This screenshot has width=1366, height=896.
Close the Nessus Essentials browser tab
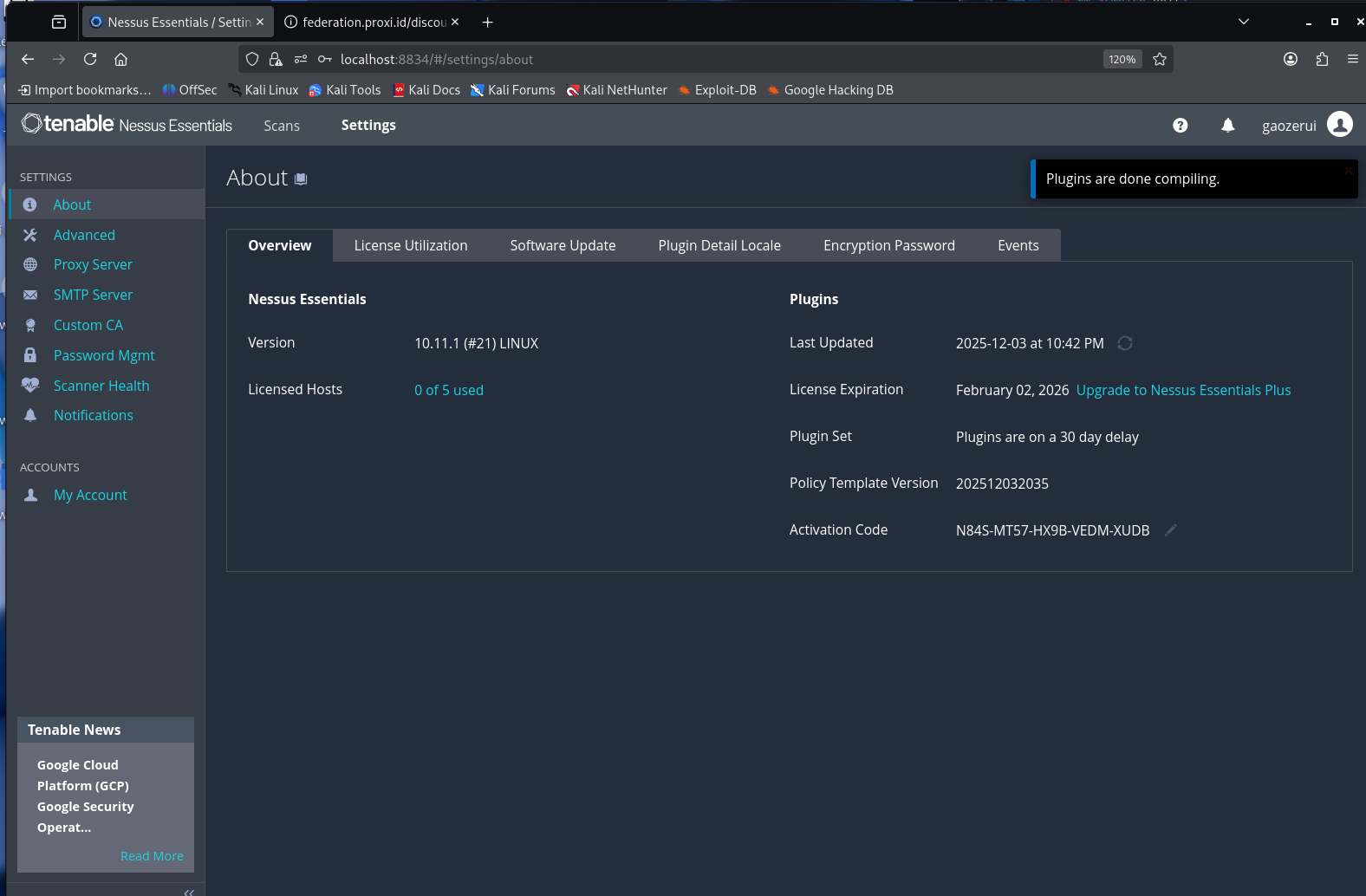tap(260, 22)
